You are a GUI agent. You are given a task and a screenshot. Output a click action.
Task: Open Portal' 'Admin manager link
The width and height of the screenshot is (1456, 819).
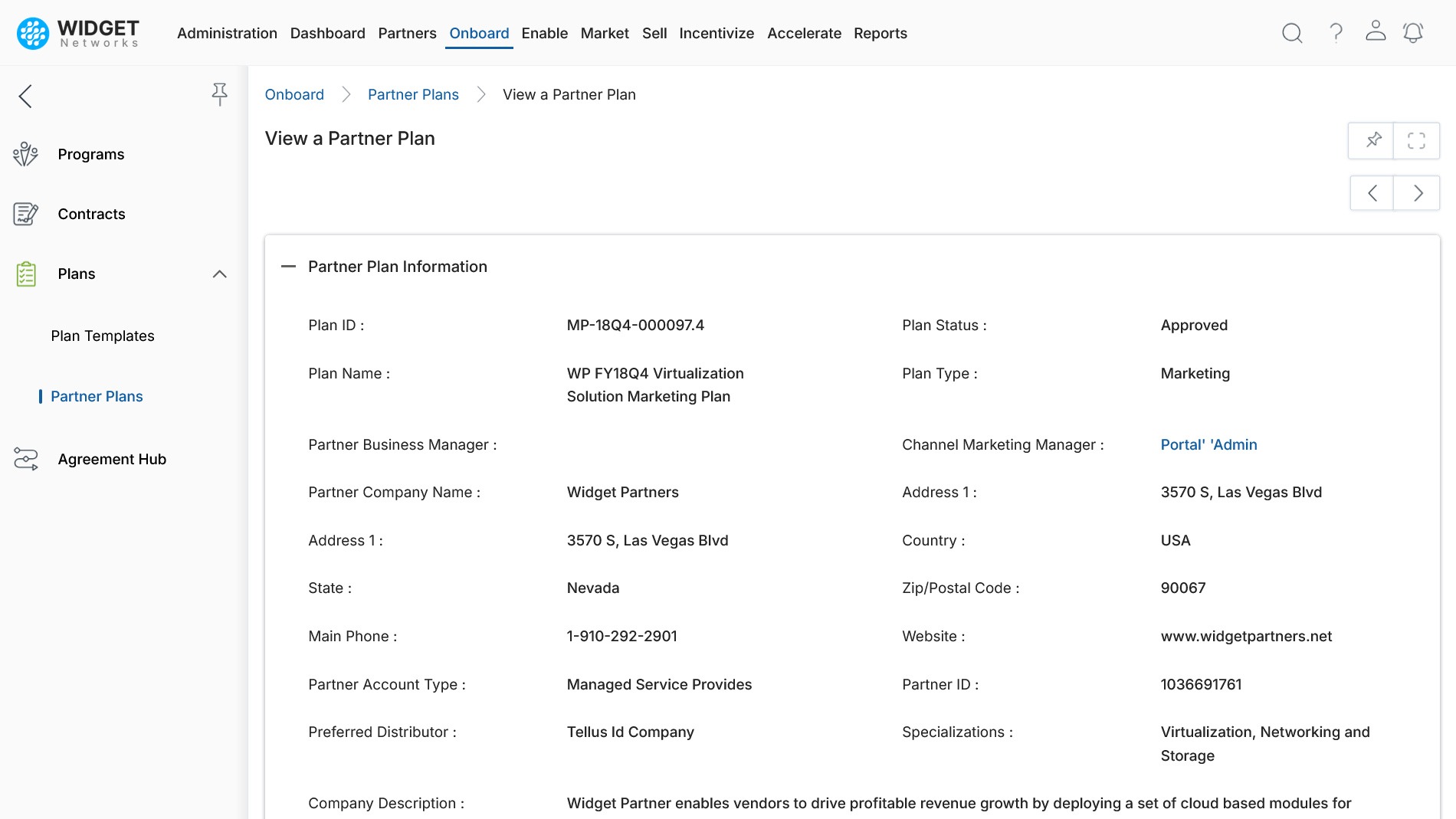point(1208,444)
